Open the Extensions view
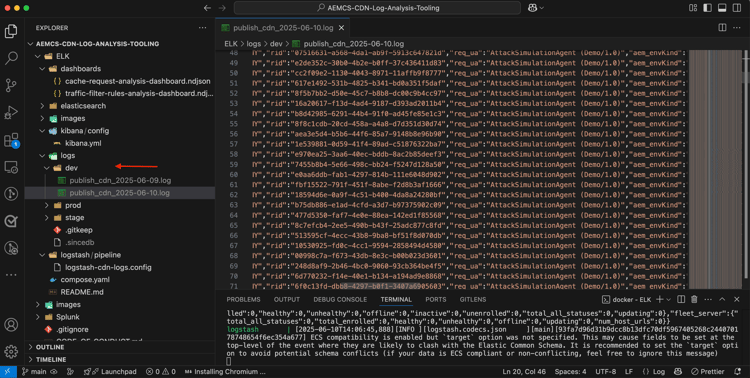 [11, 140]
